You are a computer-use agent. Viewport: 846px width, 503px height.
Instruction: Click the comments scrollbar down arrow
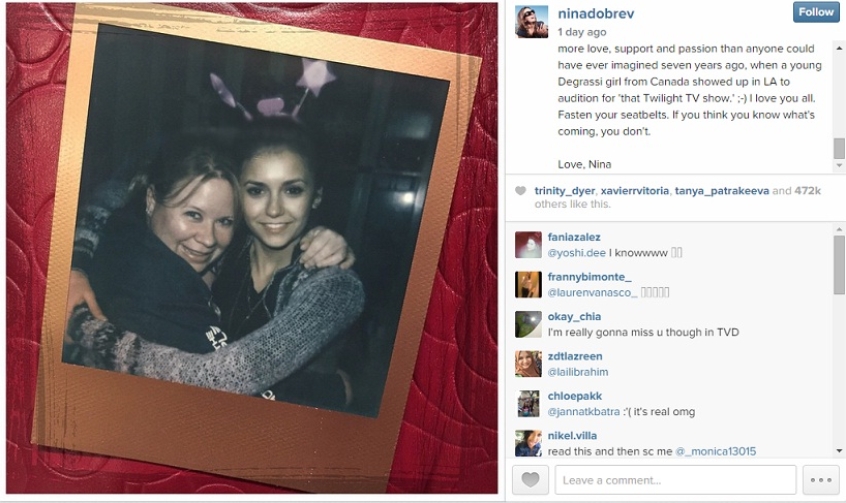pos(839,451)
